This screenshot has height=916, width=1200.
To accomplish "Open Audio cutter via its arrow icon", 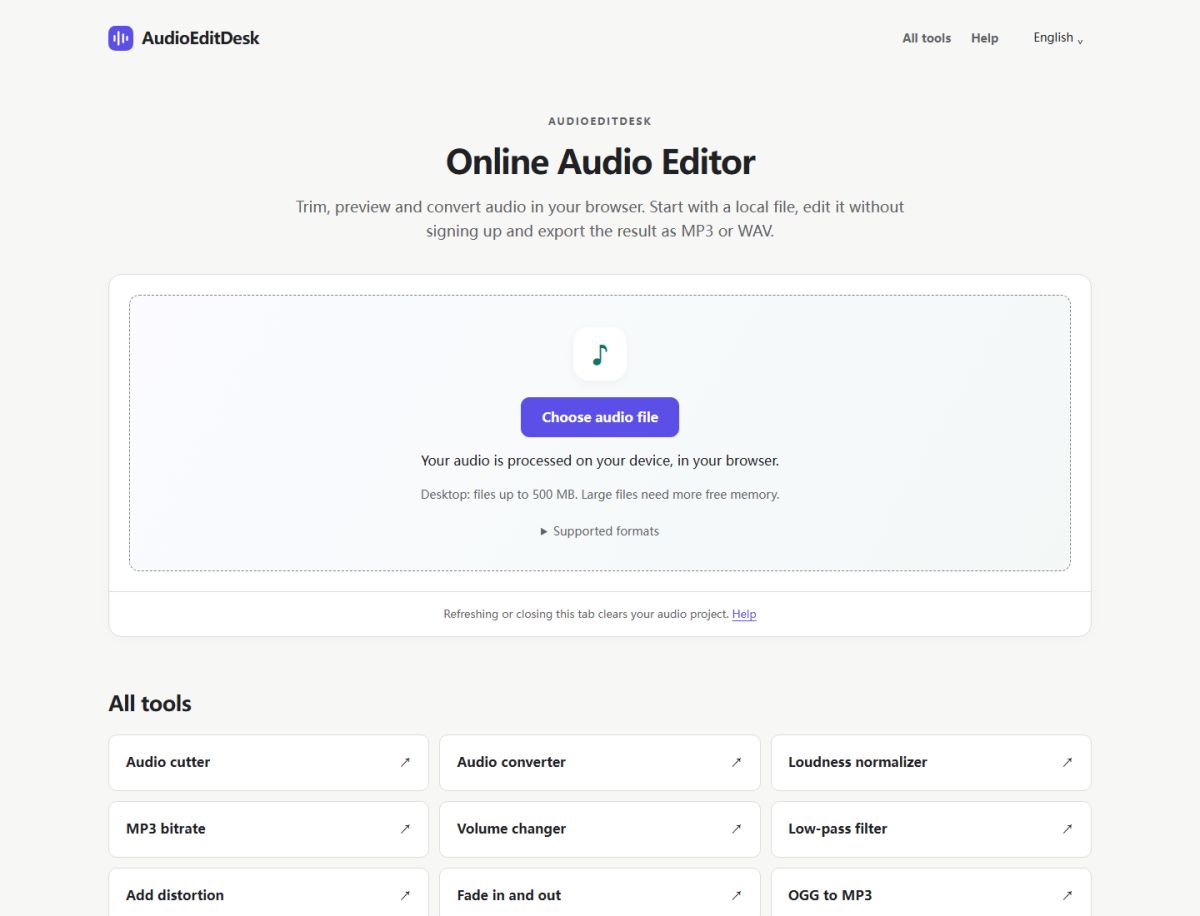I will (x=405, y=762).
